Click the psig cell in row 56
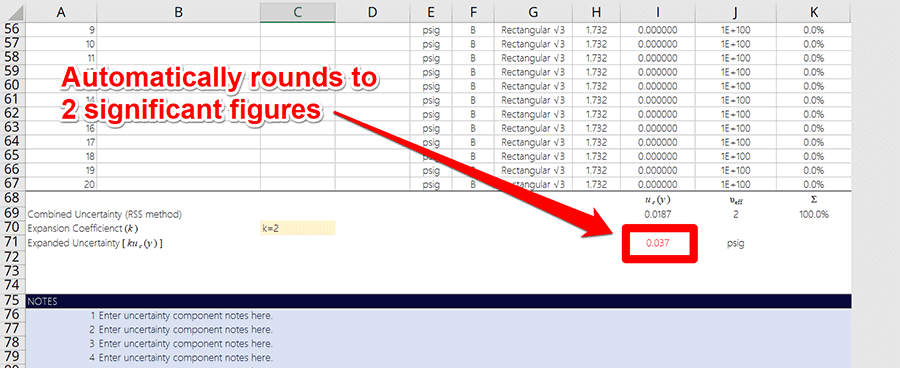The image size is (900, 368). (x=431, y=30)
